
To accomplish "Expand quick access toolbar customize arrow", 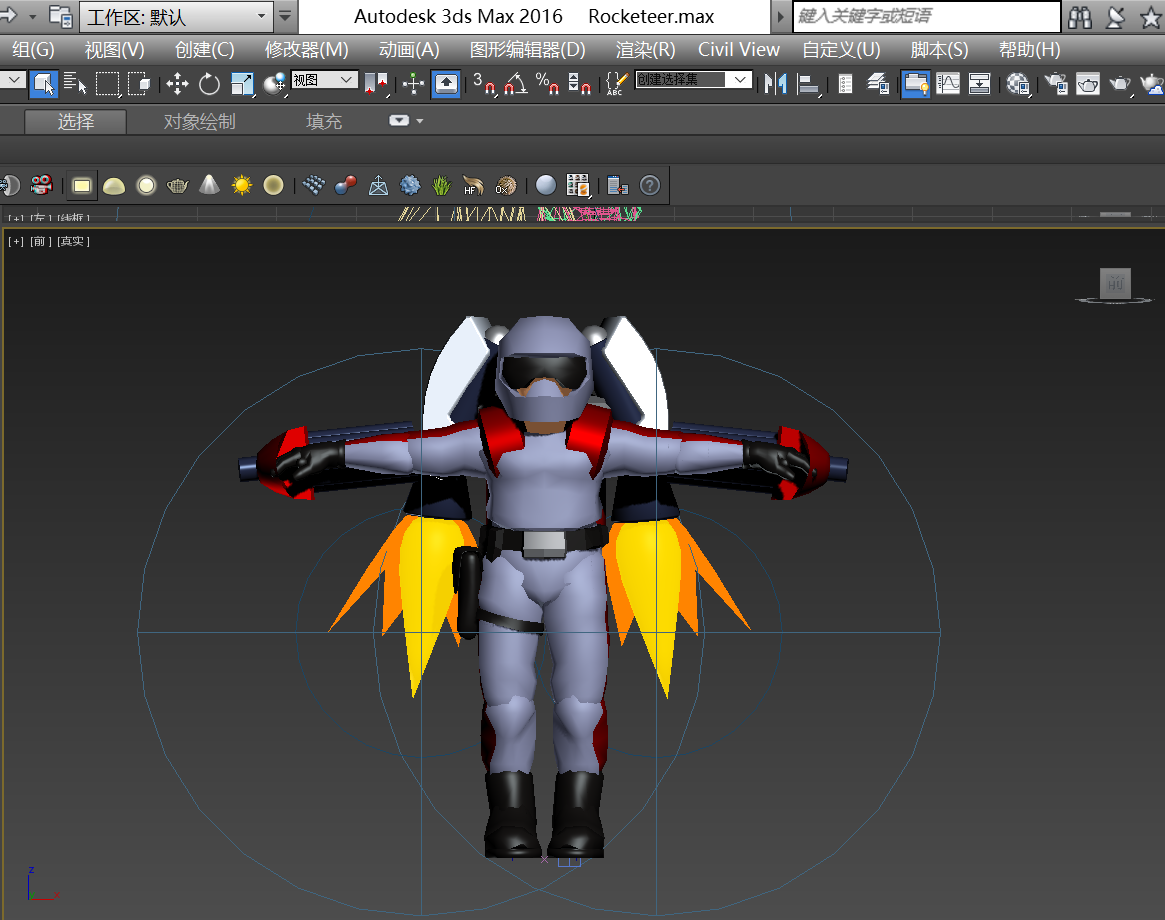I will [285, 16].
